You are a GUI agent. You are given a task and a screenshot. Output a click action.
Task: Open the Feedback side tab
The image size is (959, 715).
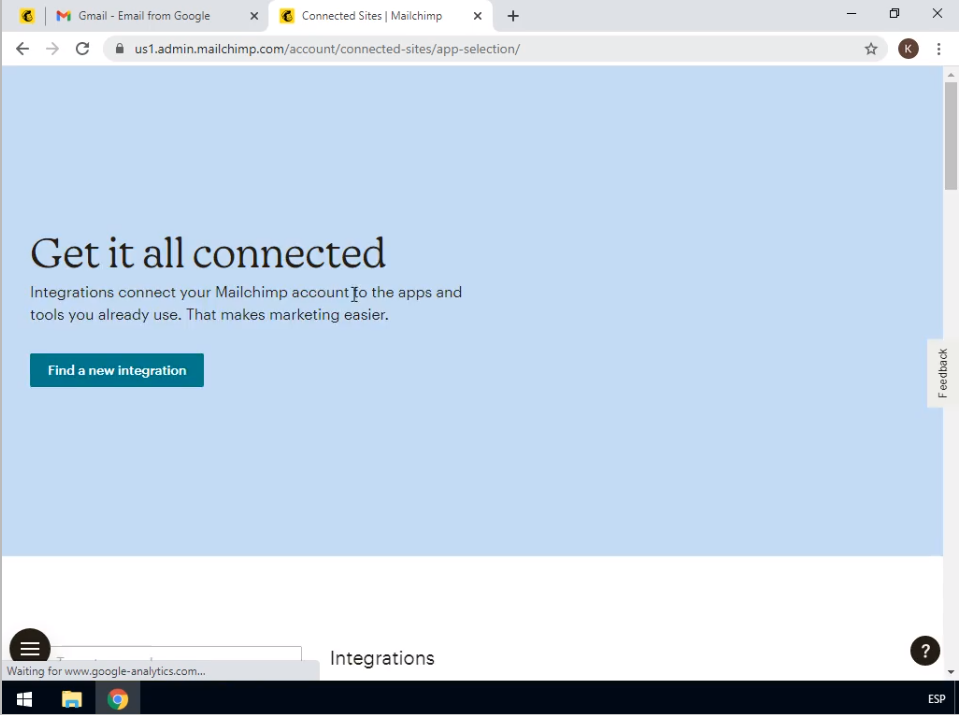942,373
